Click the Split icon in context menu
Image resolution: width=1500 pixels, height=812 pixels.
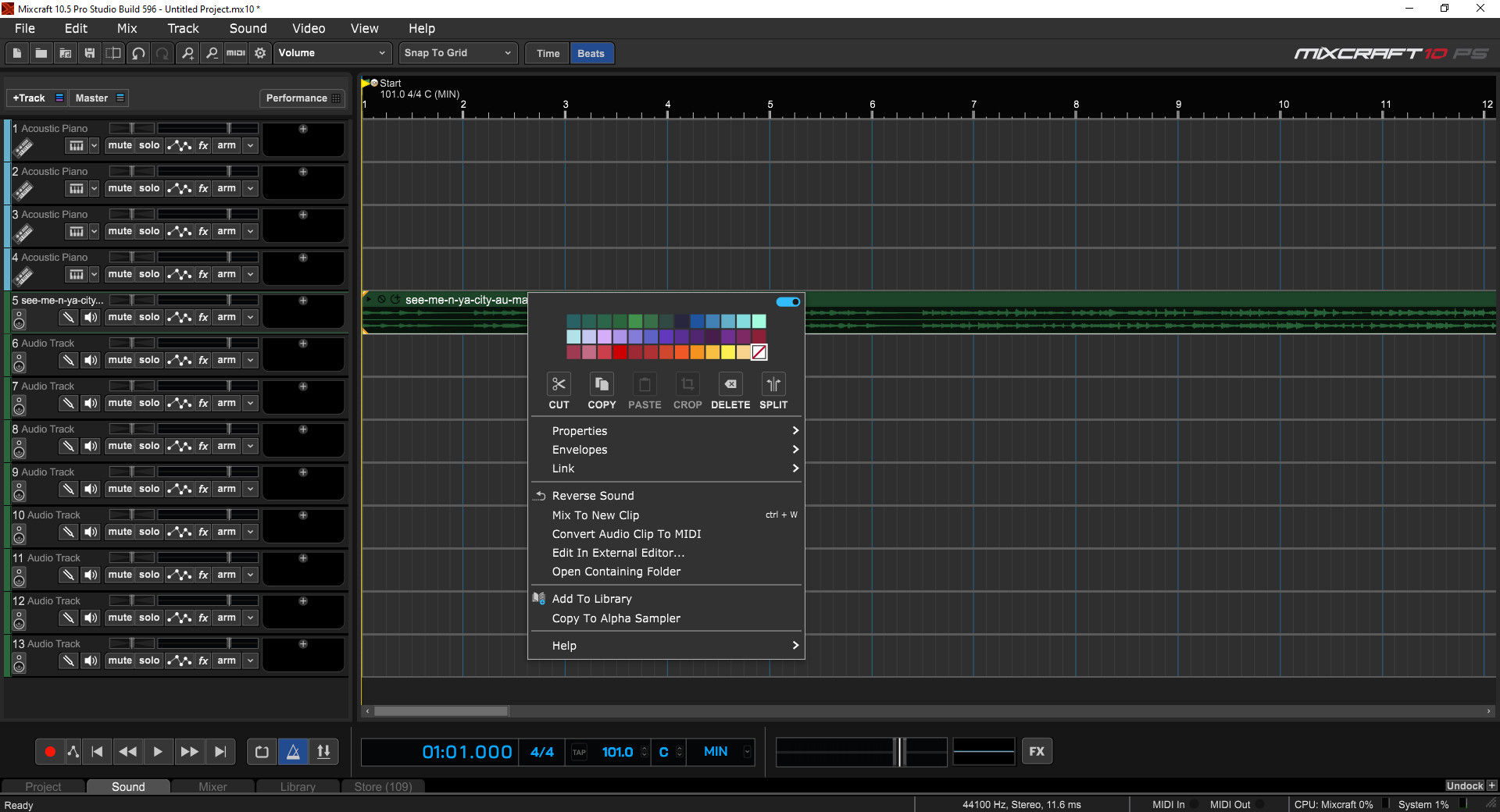(x=773, y=384)
